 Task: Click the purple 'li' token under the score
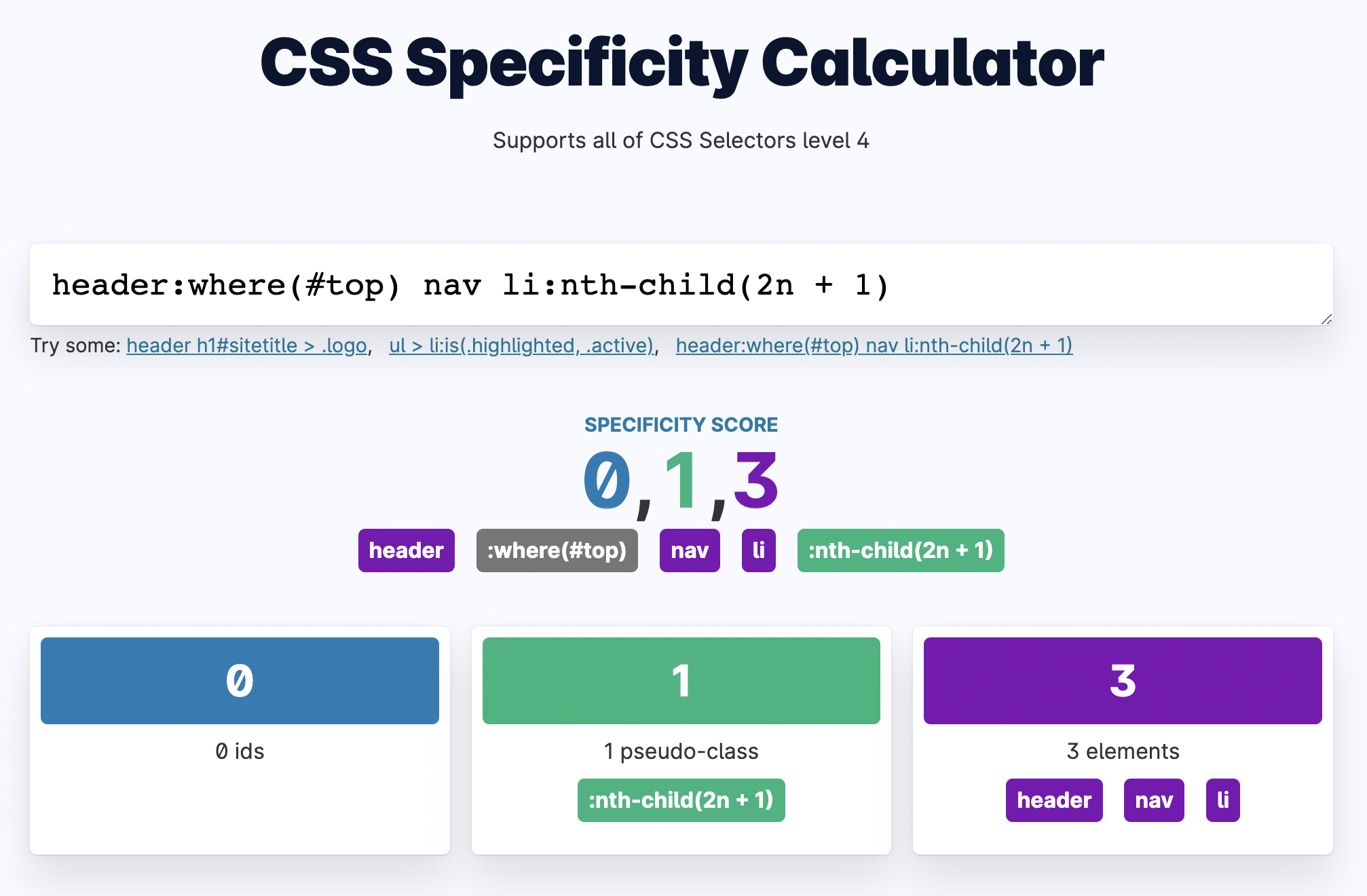pyautogui.click(x=758, y=550)
